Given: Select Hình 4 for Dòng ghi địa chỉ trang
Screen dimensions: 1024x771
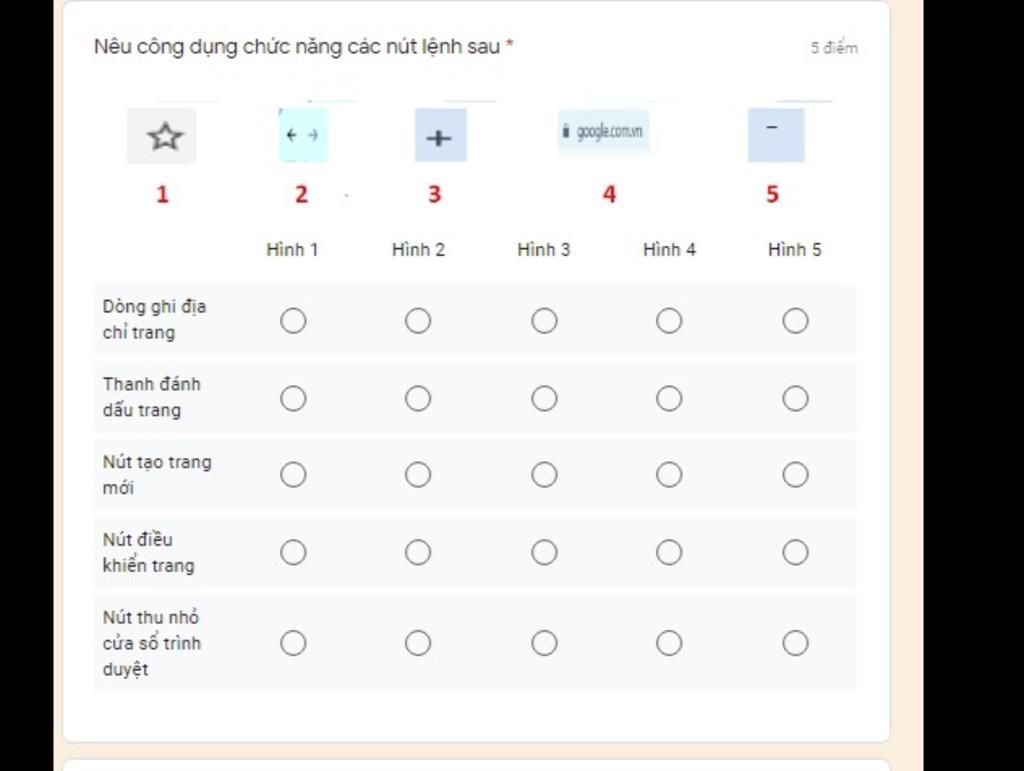Looking at the screenshot, I should 669,321.
